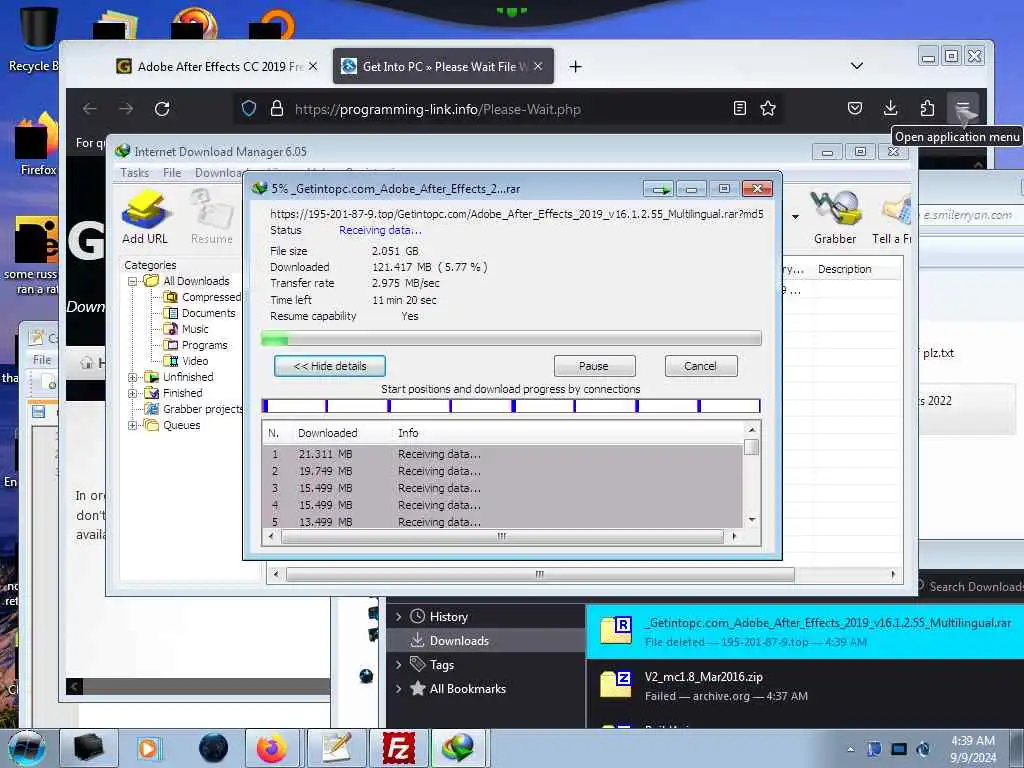Screen dimensions: 1024x768
Task: Expand Tags in the Library sidebar
Action: point(399,665)
